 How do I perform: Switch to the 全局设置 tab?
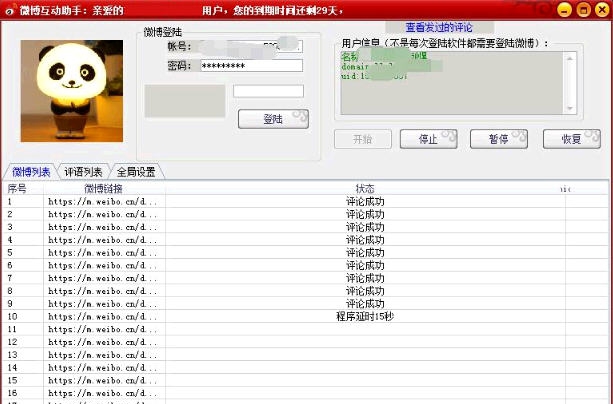click(x=136, y=172)
